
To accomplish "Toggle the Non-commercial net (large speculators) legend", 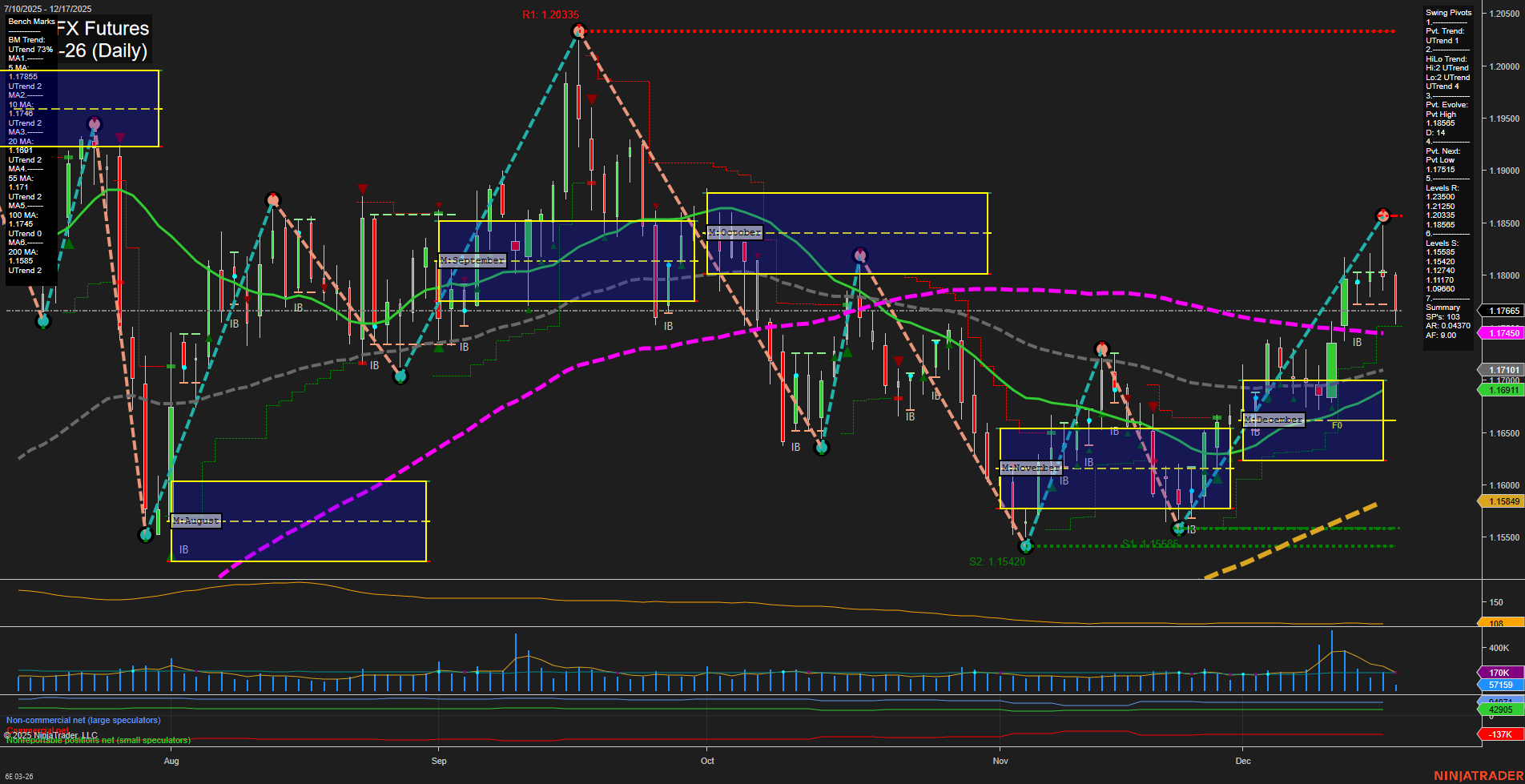I will coord(82,720).
